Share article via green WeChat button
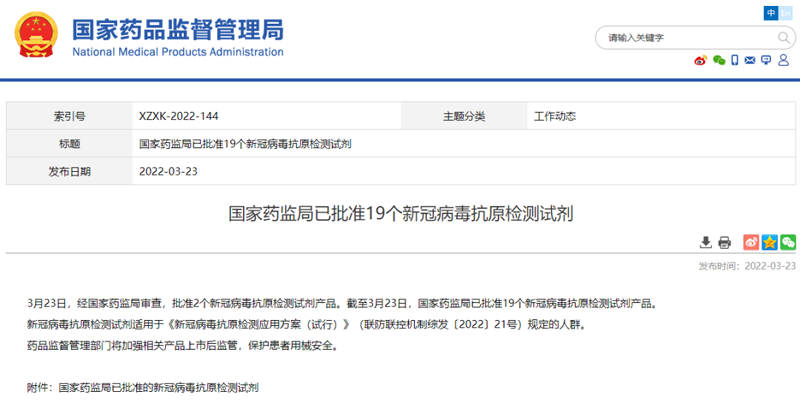Image resolution: width=800 pixels, height=403 pixels. tap(788, 242)
